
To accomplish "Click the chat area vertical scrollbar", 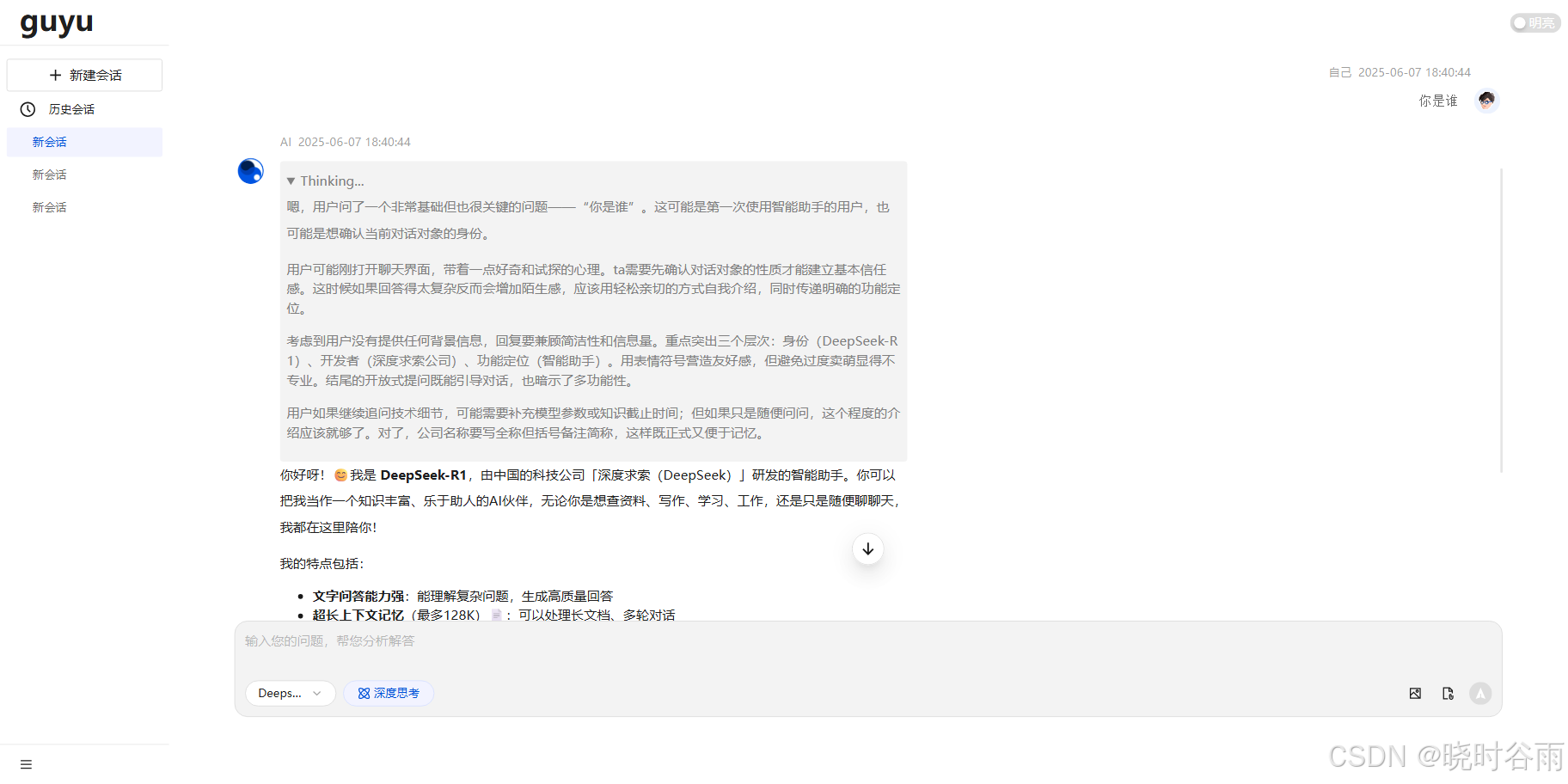I will (1501, 320).
